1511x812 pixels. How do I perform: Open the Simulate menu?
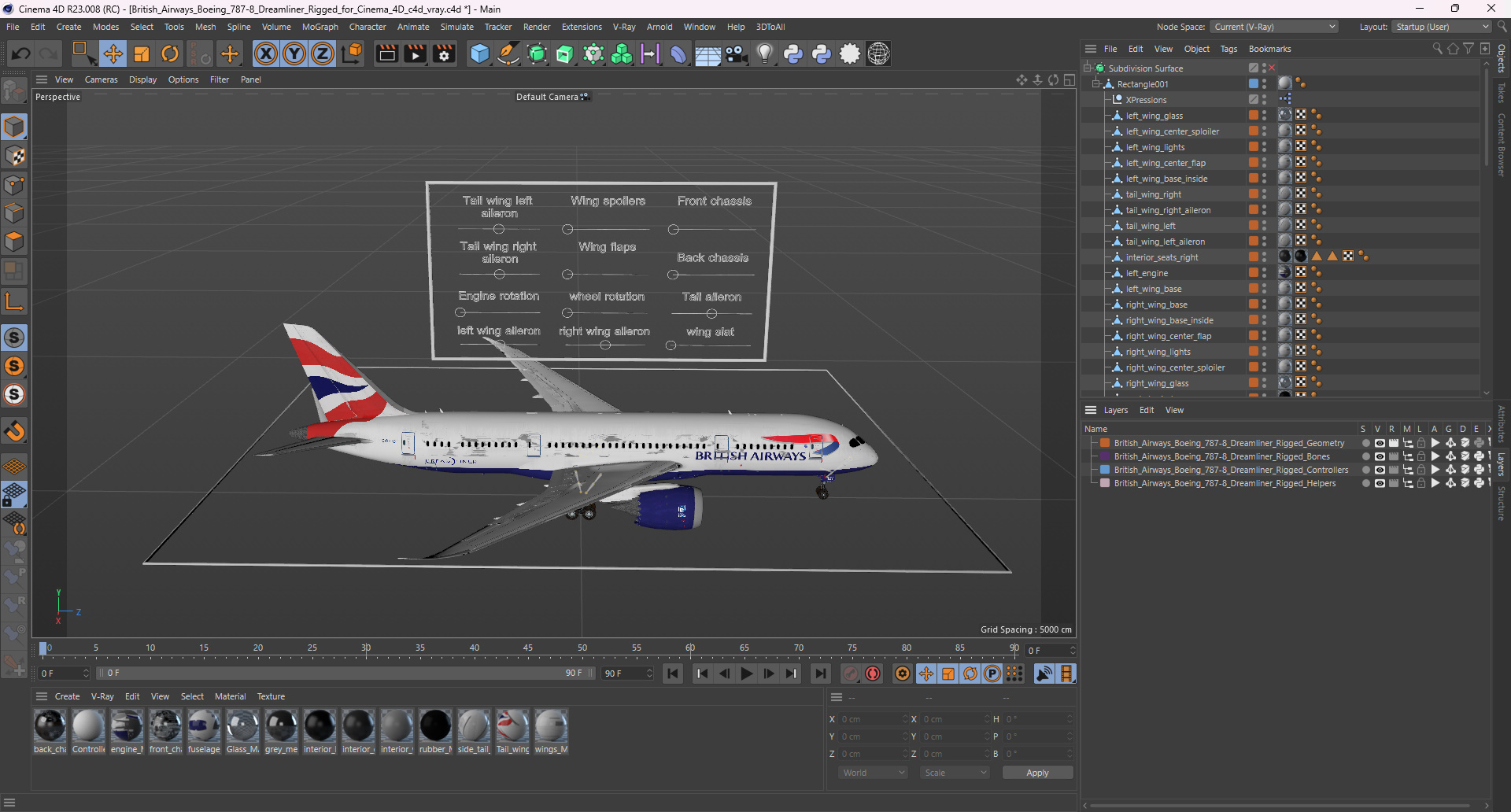click(x=456, y=27)
